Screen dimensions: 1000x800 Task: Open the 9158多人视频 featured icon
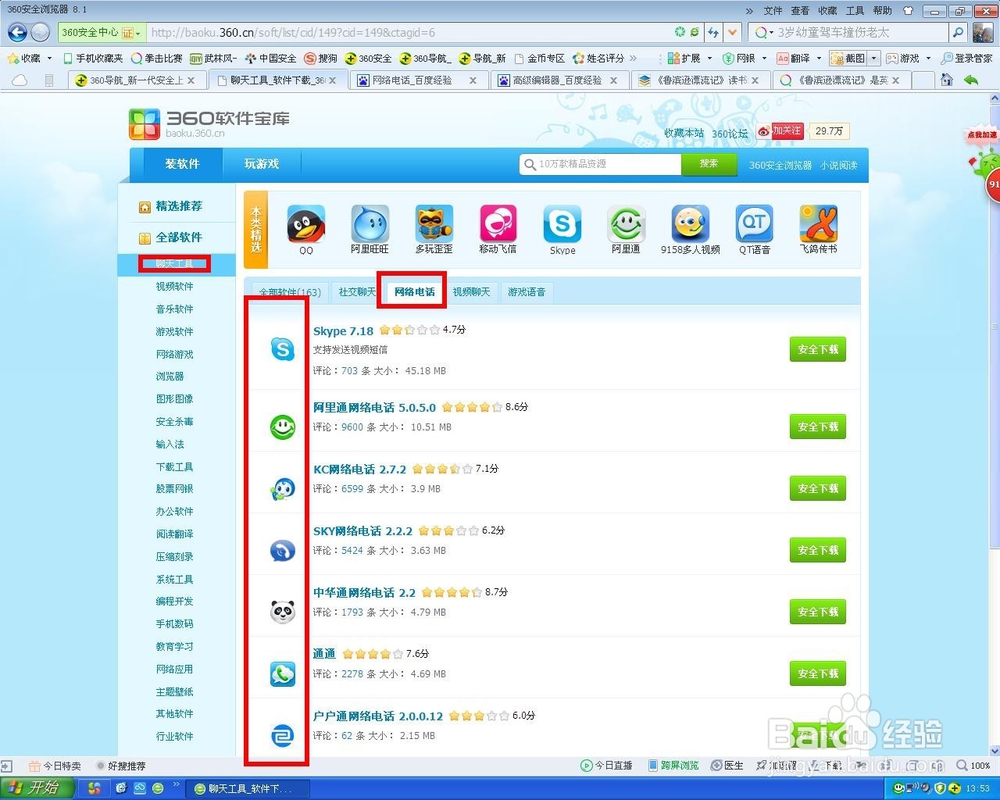pyautogui.click(x=690, y=224)
